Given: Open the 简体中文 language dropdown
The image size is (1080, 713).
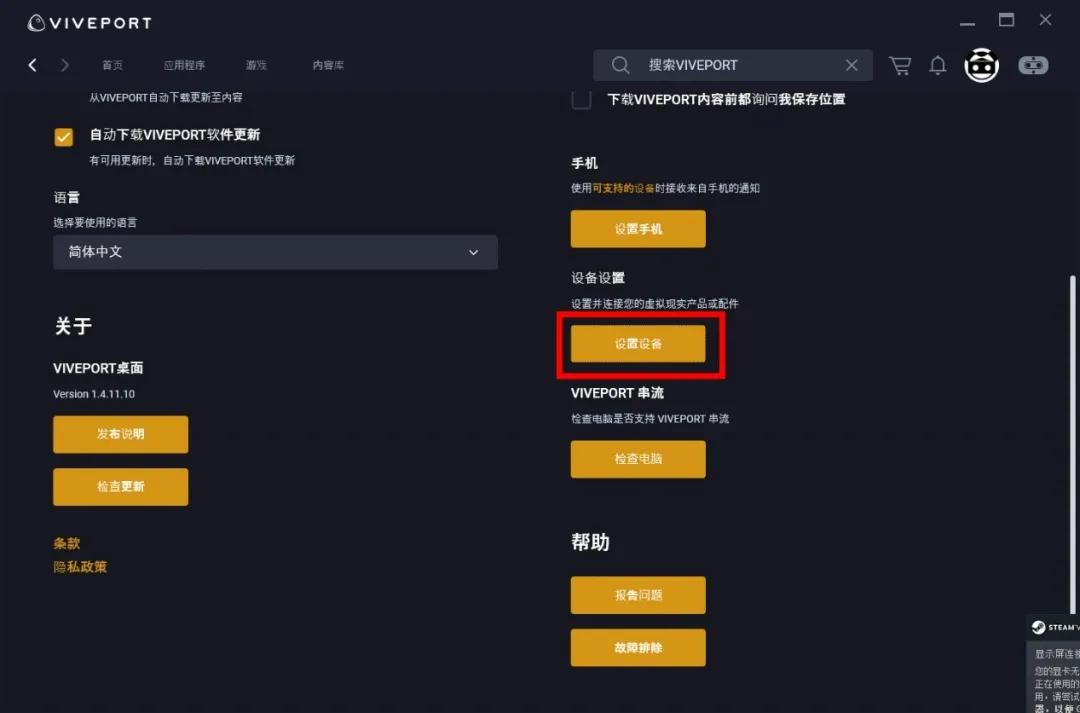Looking at the screenshot, I should [x=275, y=252].
